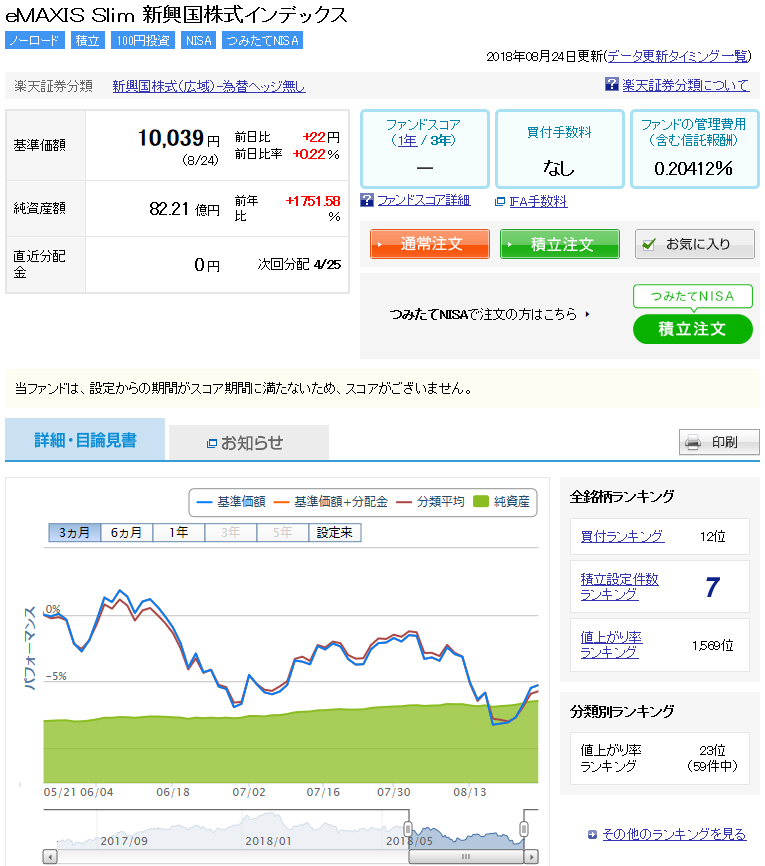Click the つみたてNISA tag badge
765x866 pixels.
(x=262, y=40)
